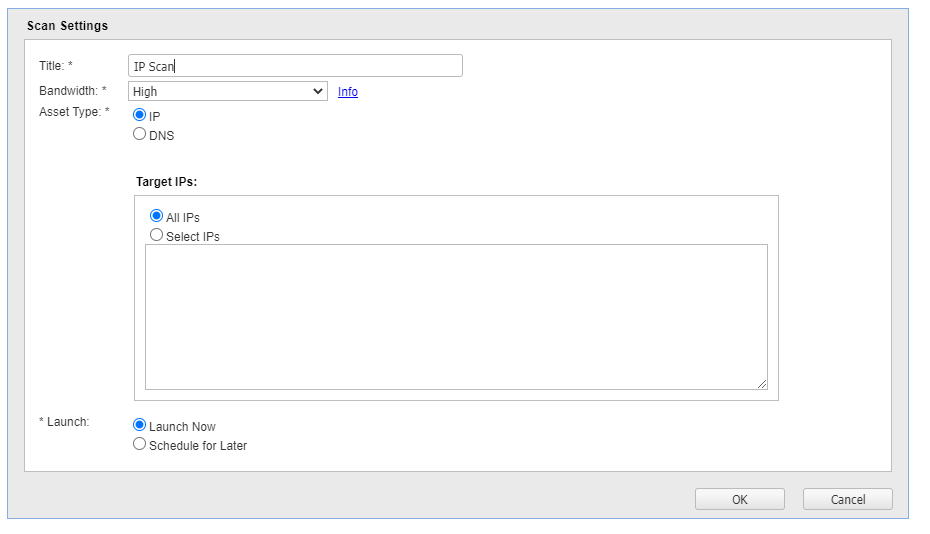The image size is (930, 534).
Task: Click the 'Target IPs:' section heading
Action: click(x=166, y=182)
